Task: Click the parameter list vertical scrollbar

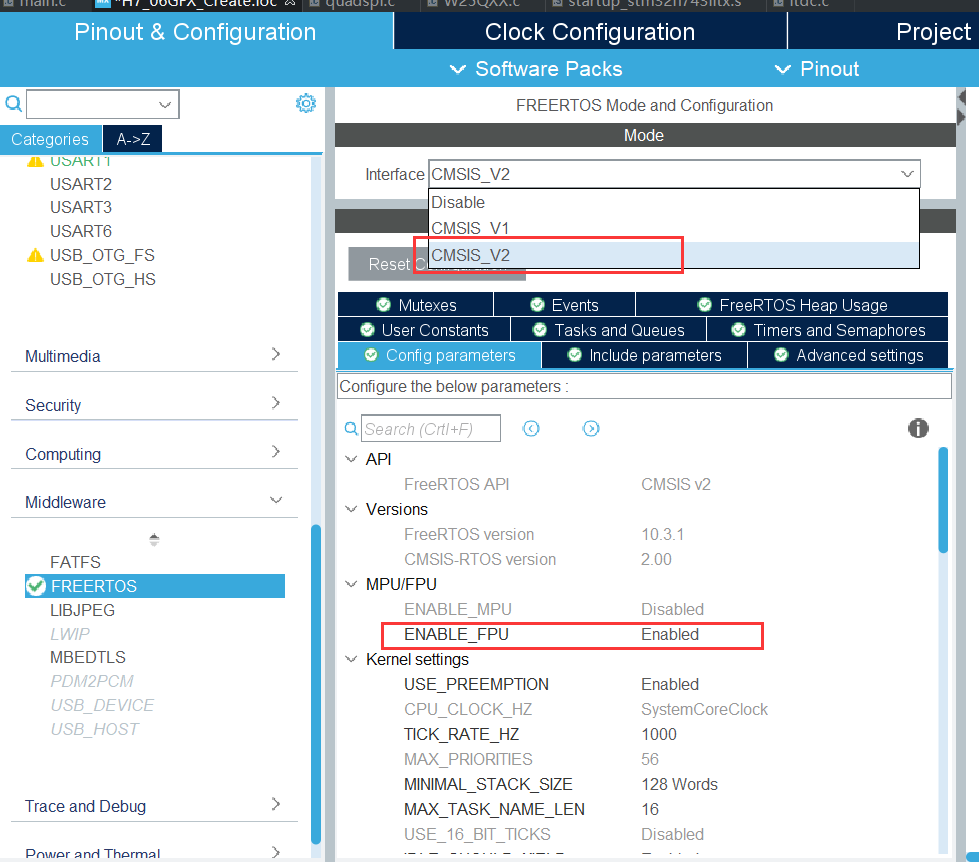Action: click(943, 500)
